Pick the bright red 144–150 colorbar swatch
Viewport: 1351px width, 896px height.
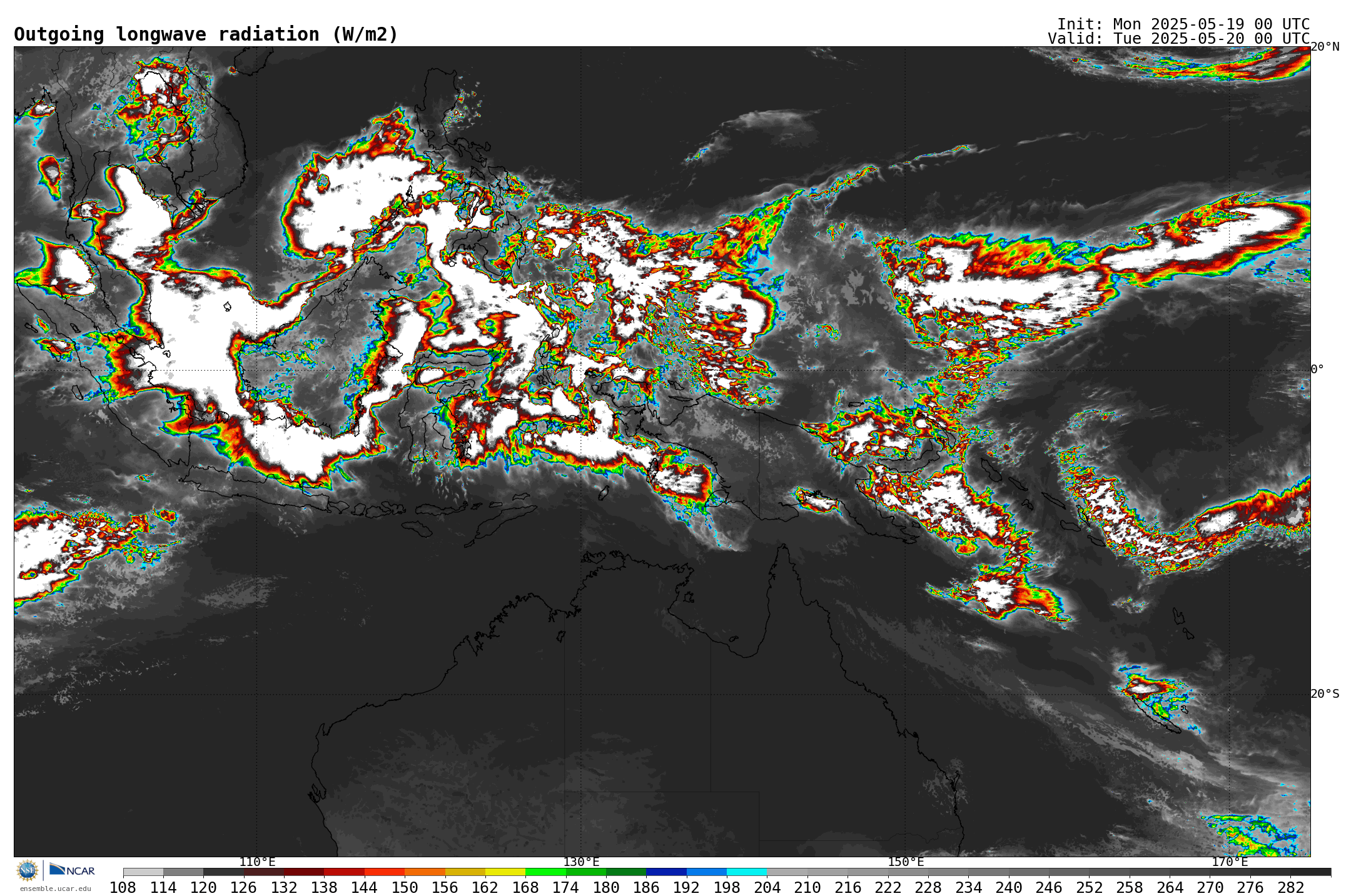[385, 872]
